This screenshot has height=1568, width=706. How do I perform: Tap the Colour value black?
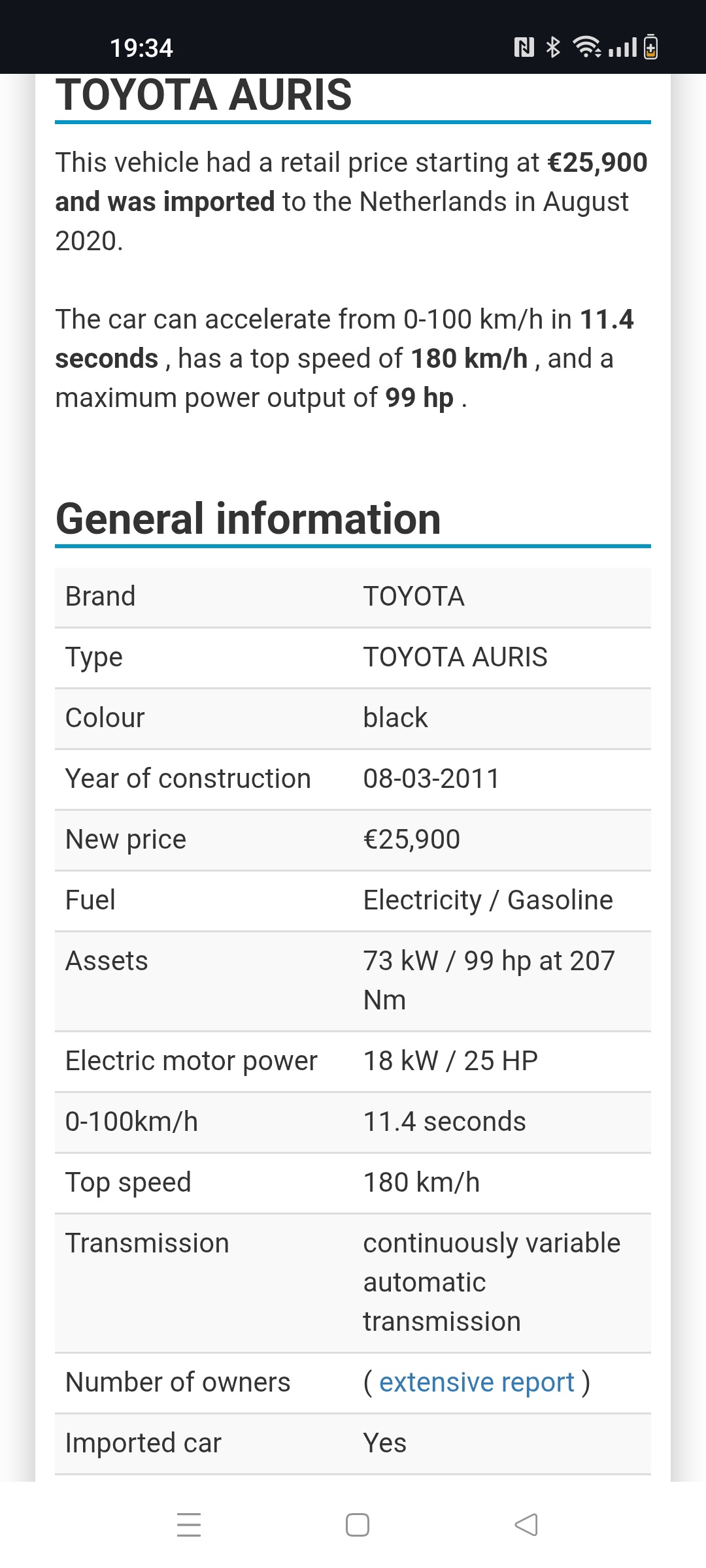coord(395,718)
